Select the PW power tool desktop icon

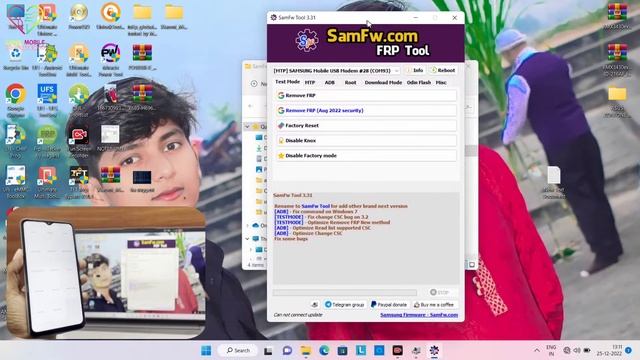click(110, 60)
